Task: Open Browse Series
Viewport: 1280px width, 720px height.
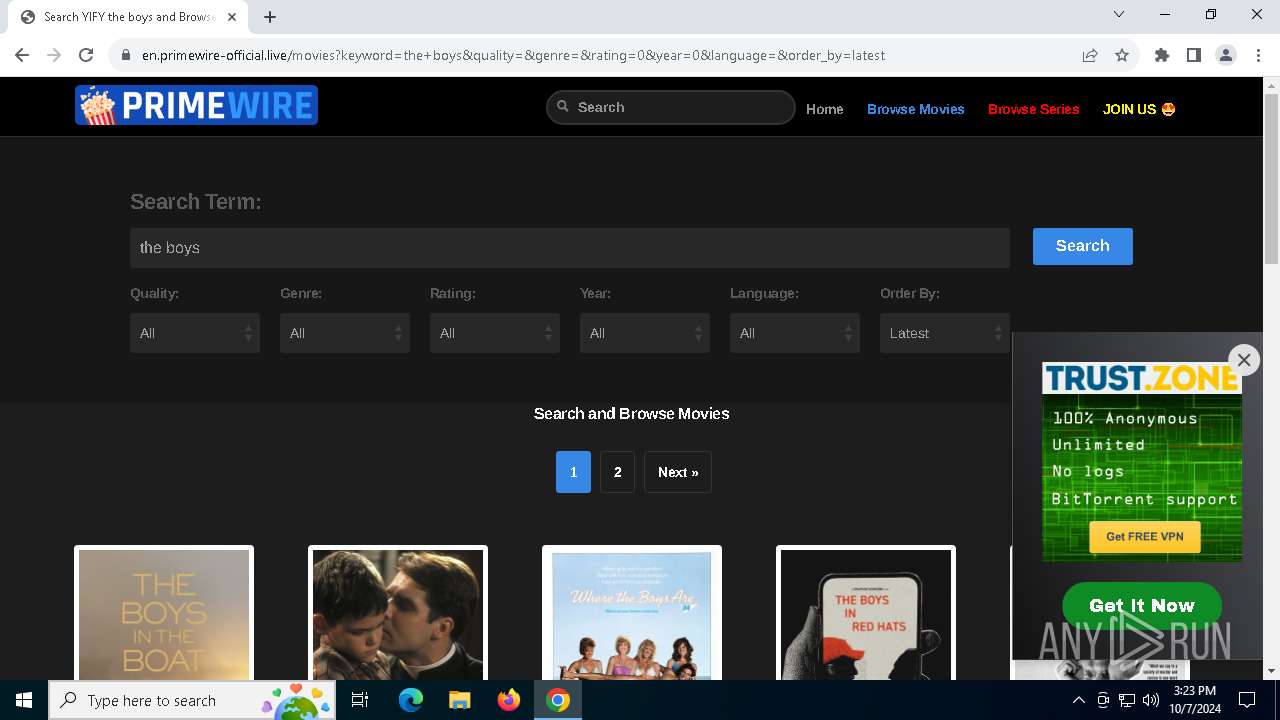Action: (x=1034, y=109)
